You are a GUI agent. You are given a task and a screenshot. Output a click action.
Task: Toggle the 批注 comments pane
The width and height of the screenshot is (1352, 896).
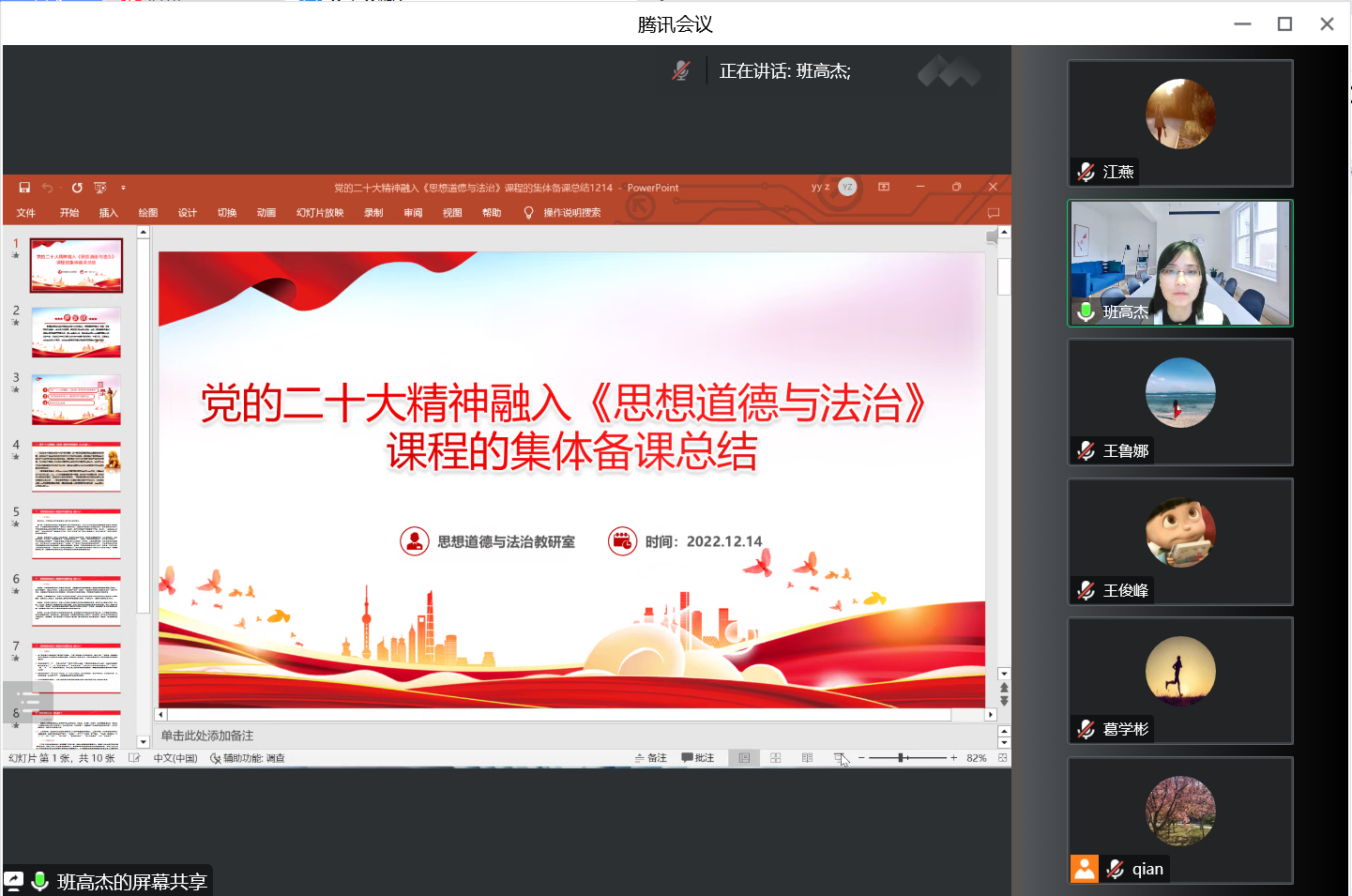pos(698,758)
